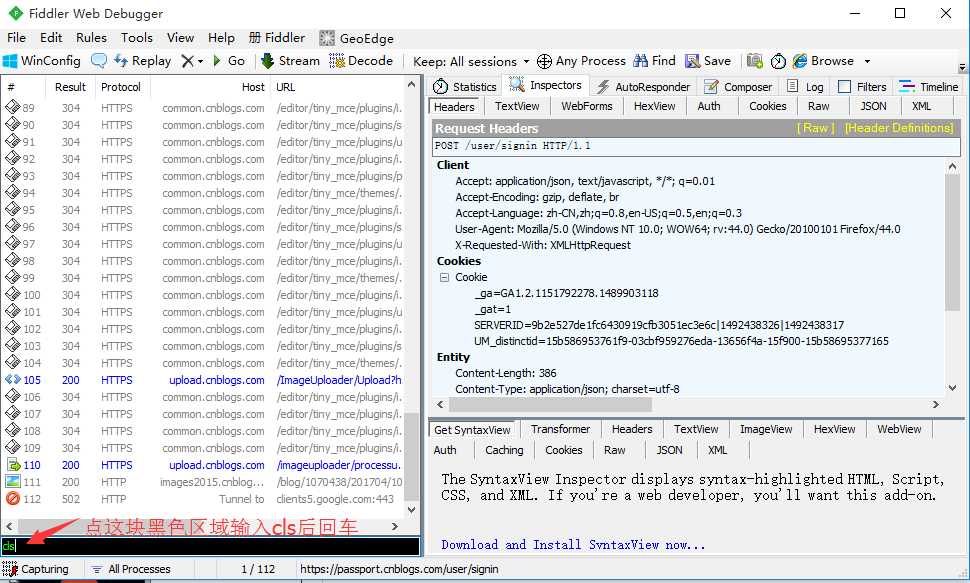Screen dimensions: 970x583
Task: Select request HexView inspector tab
Action: pyautogui.click(x=655, y=106)
